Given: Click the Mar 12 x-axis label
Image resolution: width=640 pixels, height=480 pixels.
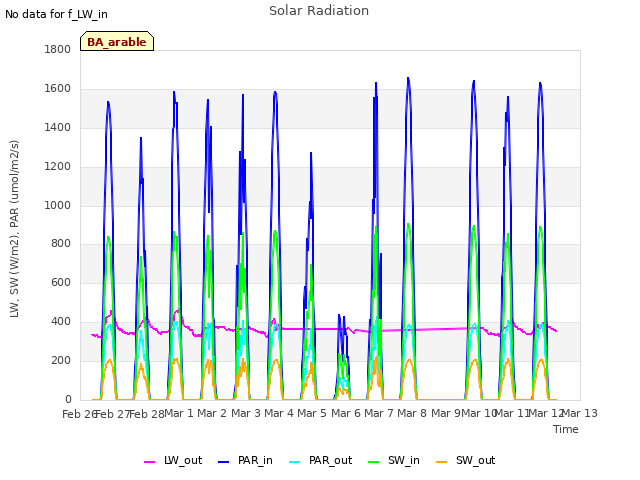Looking at the screenshot, I should (546, 413).
